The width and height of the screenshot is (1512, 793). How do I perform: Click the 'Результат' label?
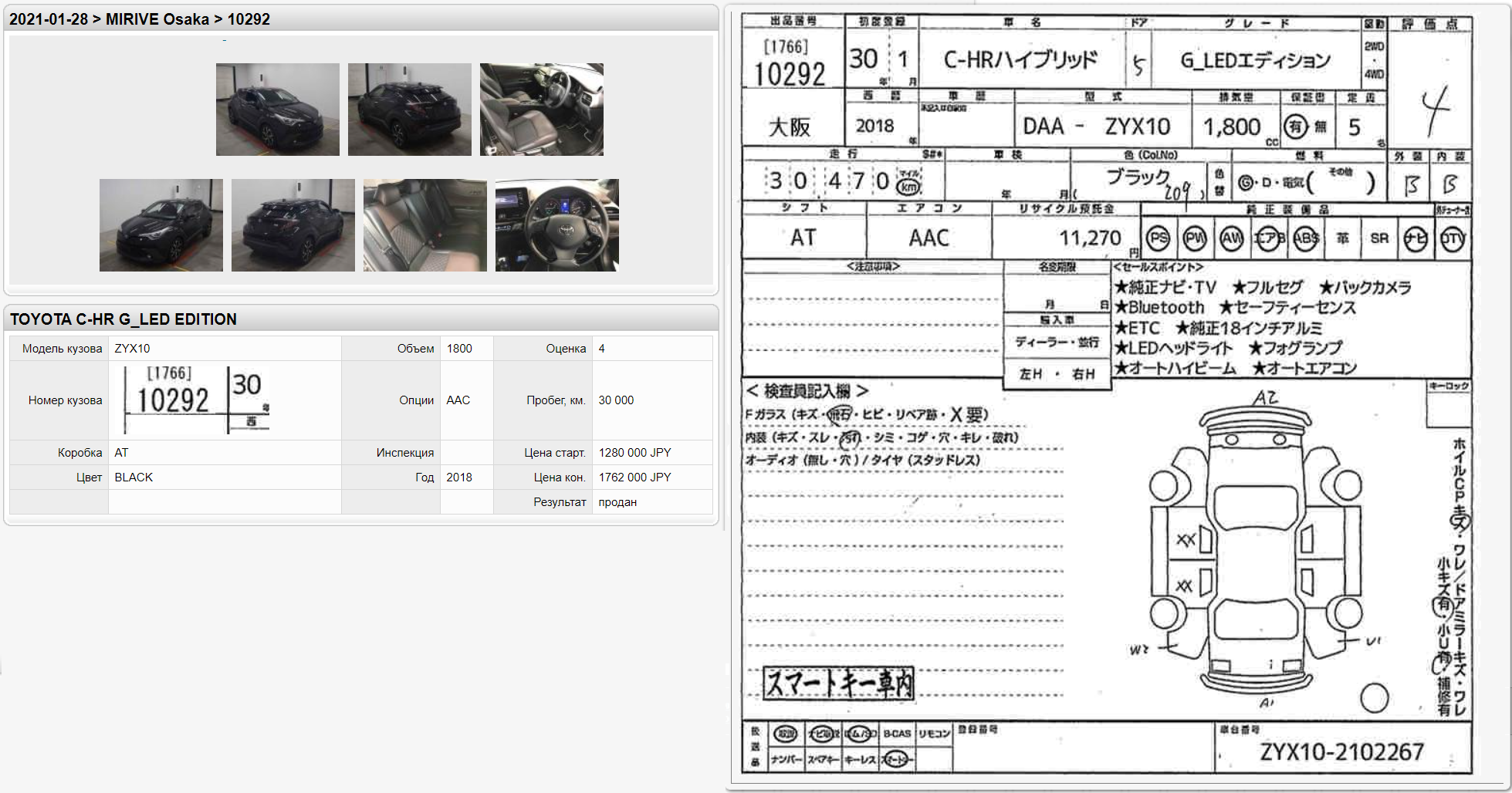point(560,502)
